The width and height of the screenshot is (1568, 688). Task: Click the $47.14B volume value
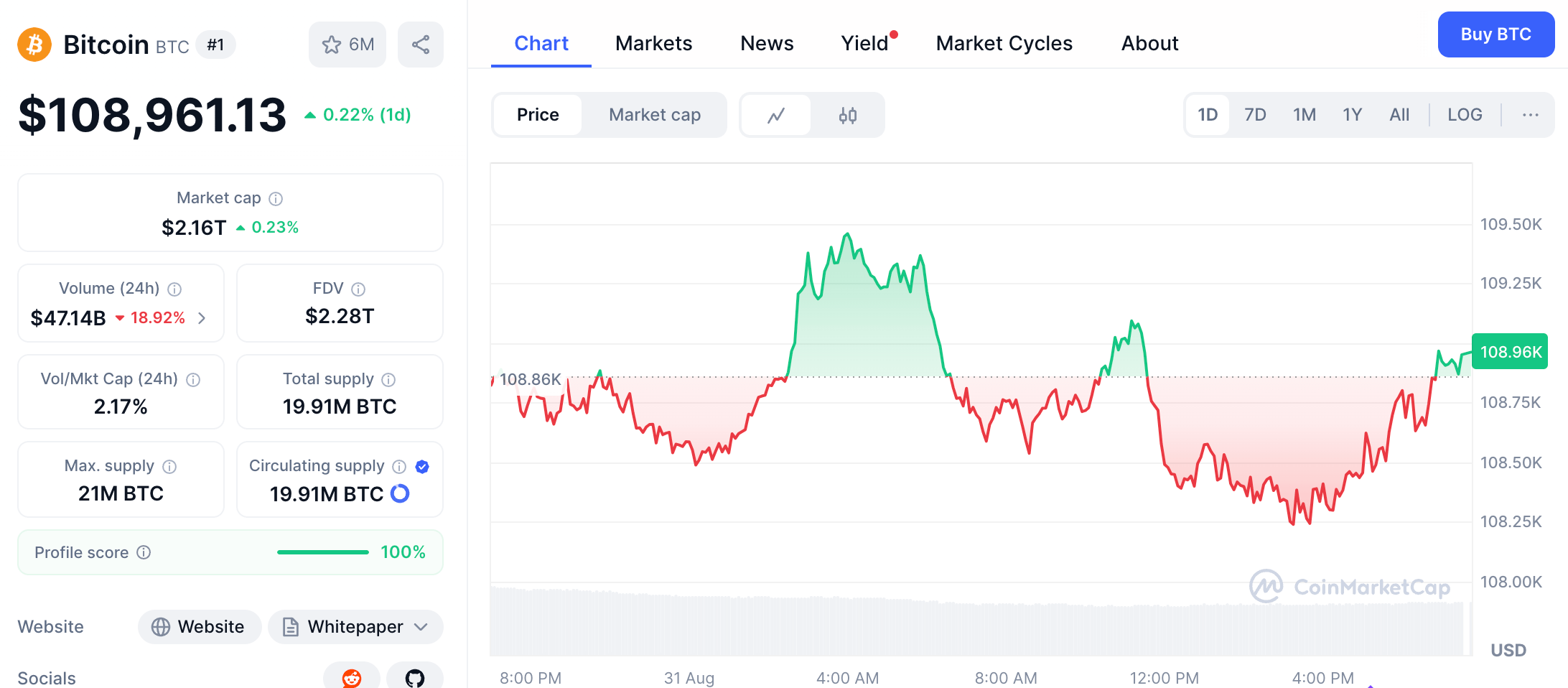(68, 318)
